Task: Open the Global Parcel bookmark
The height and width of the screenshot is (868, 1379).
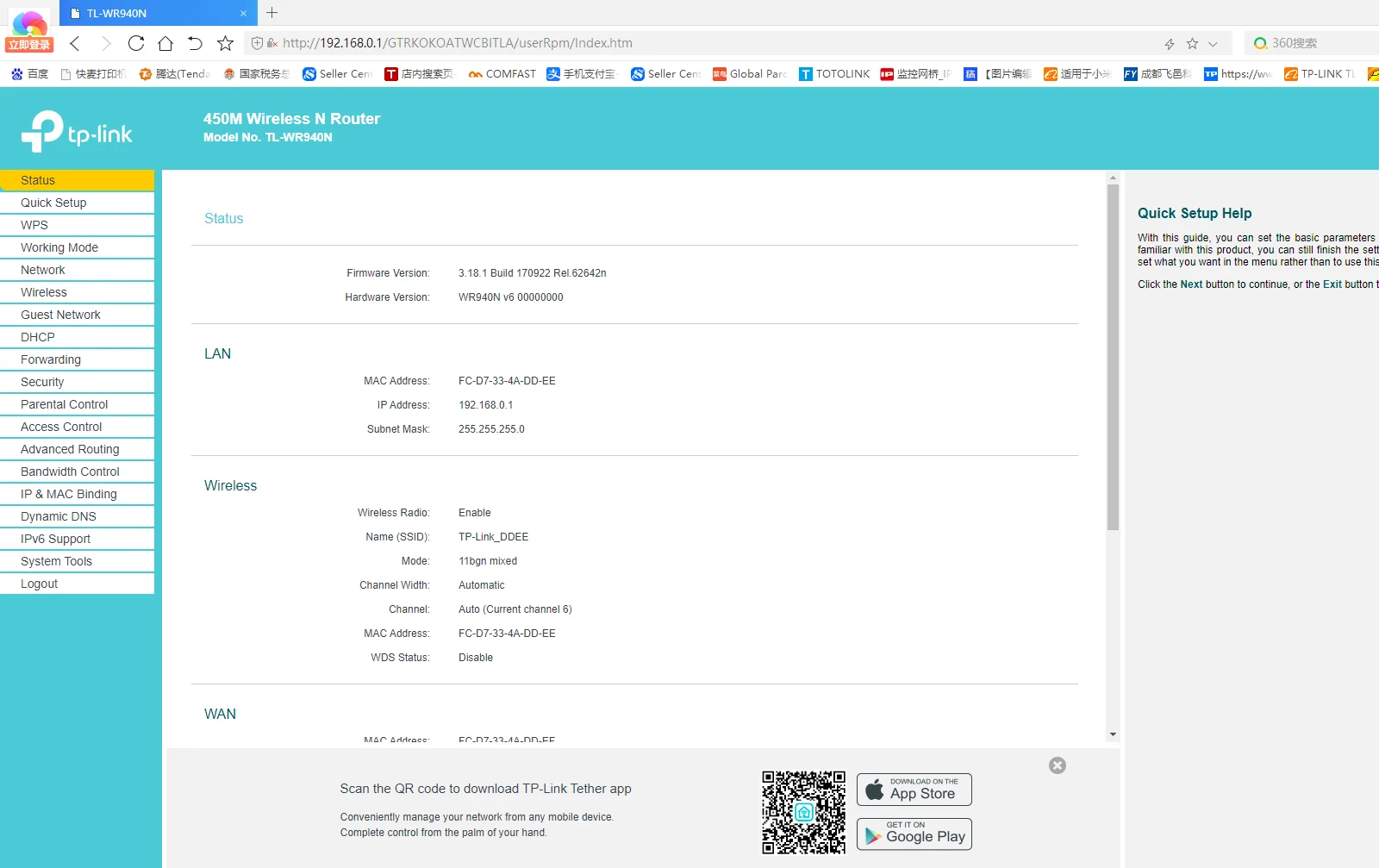Action: point(750,74)
